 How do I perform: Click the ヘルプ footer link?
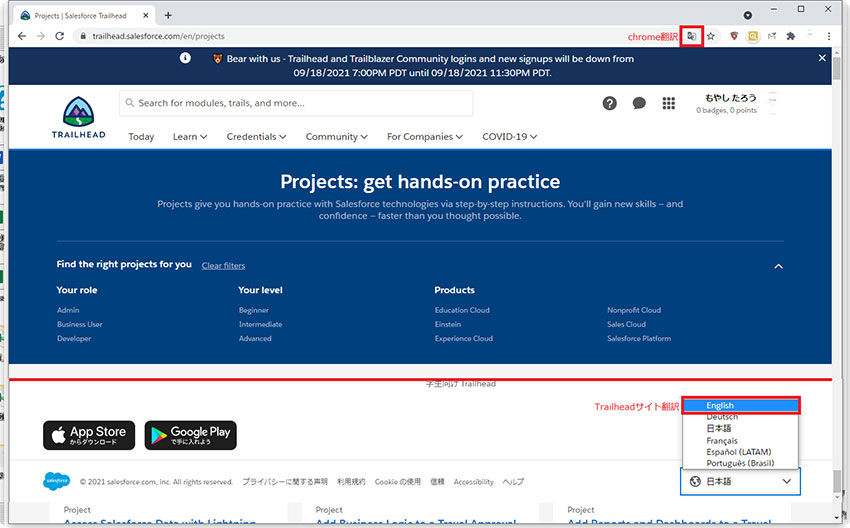tap(513, 481)
